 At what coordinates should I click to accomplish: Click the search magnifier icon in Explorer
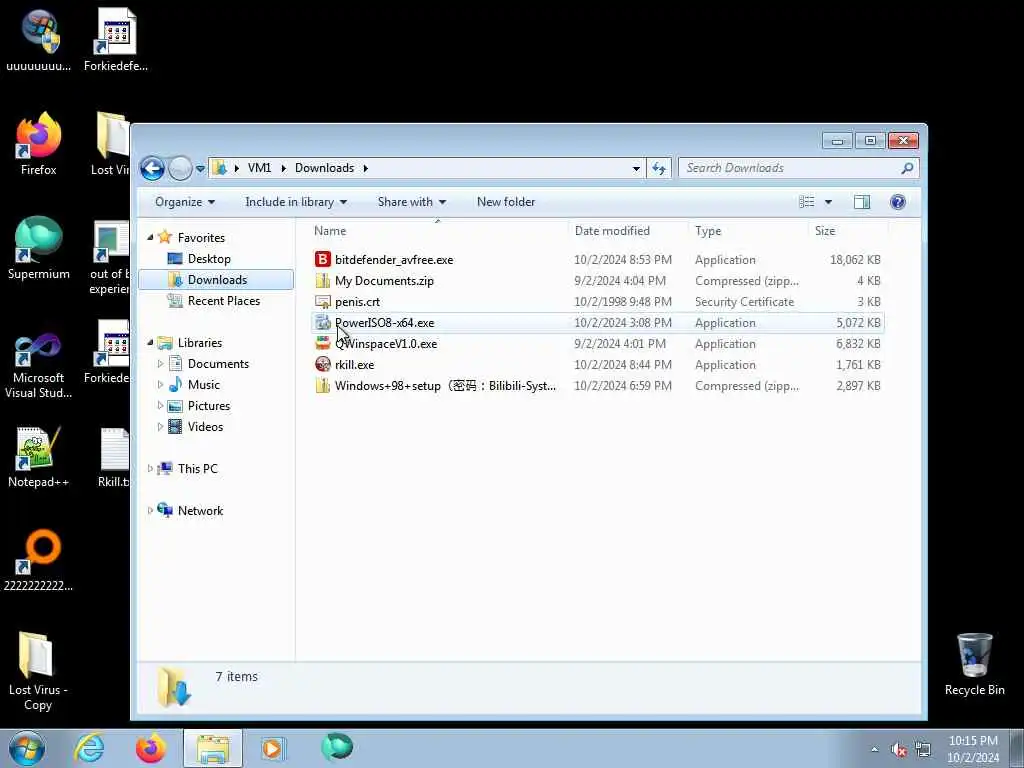point(907,168)
